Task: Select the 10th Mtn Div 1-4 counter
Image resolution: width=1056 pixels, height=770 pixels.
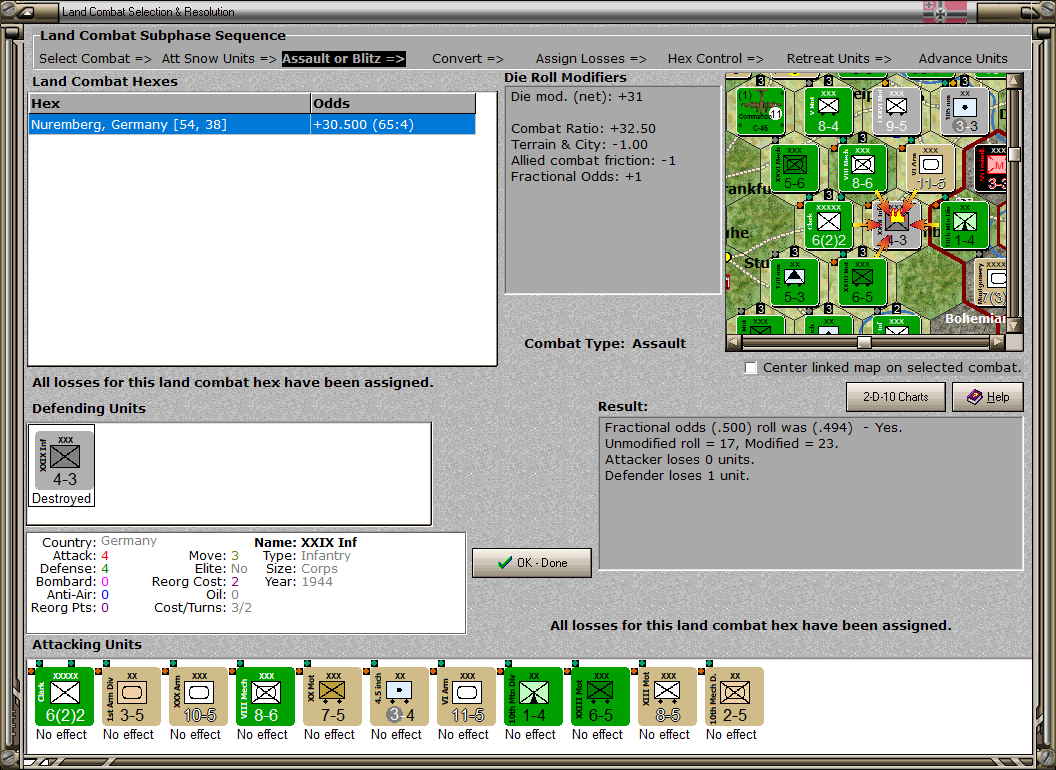Action: point(533,697)
